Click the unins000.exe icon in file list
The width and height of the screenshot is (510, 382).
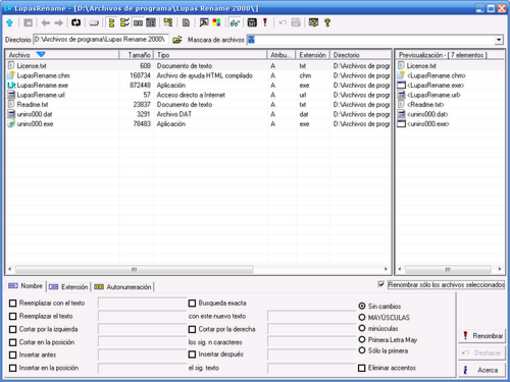pyautogui.click(x=11, y=124)
